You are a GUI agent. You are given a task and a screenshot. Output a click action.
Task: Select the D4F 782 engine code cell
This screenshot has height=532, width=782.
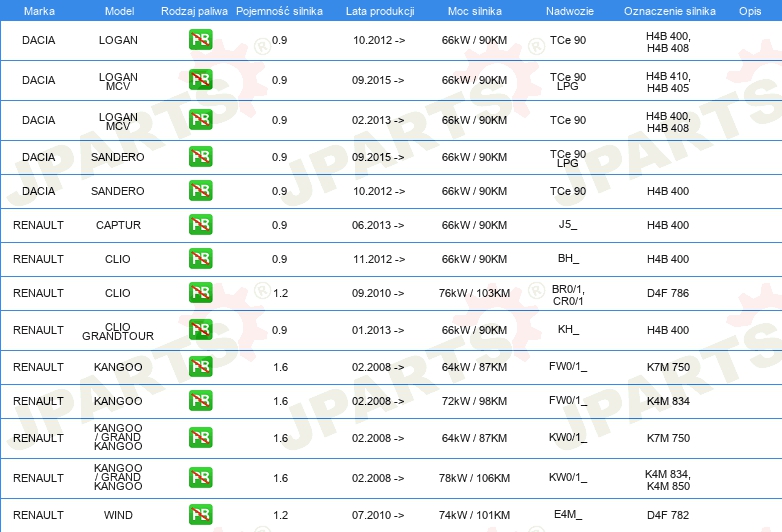668,515
